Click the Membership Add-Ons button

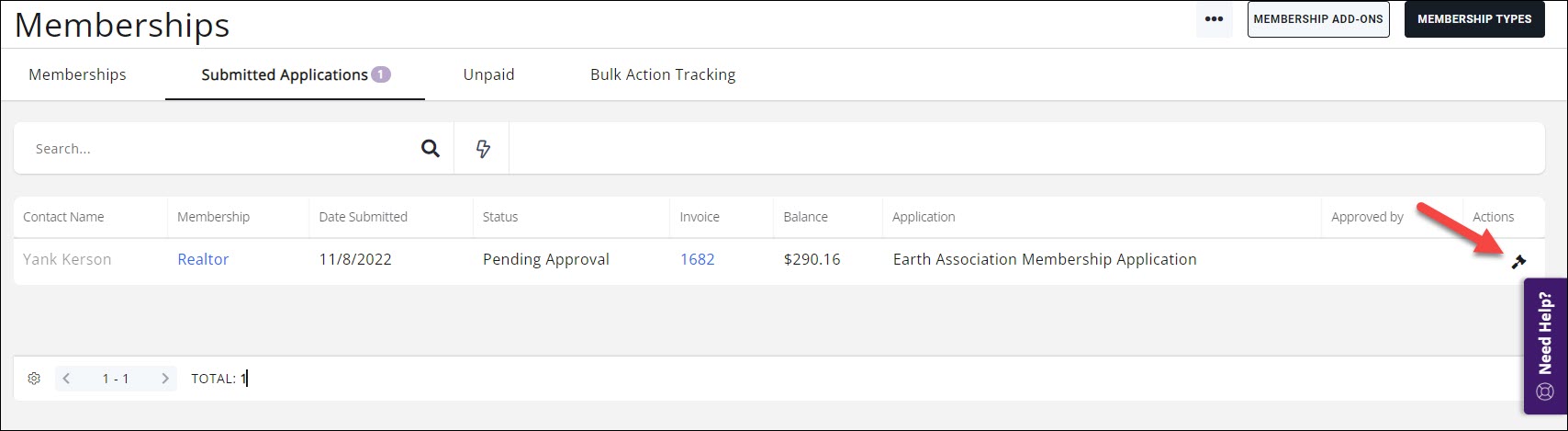click(1318, 19)
